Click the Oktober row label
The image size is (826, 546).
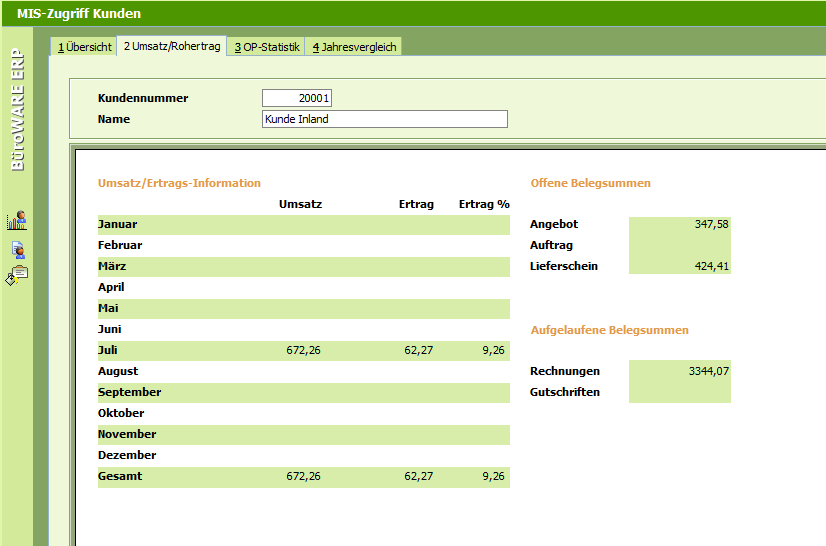(x=121, y=413)
